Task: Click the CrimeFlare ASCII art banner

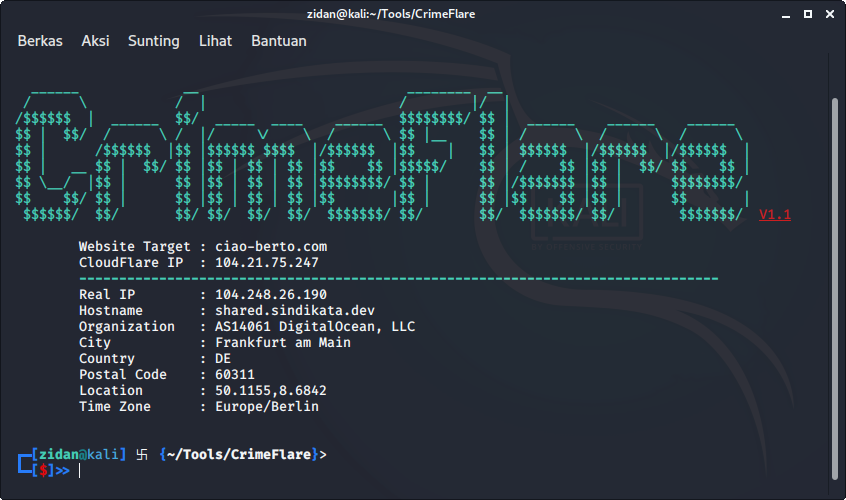Action: 382,156
